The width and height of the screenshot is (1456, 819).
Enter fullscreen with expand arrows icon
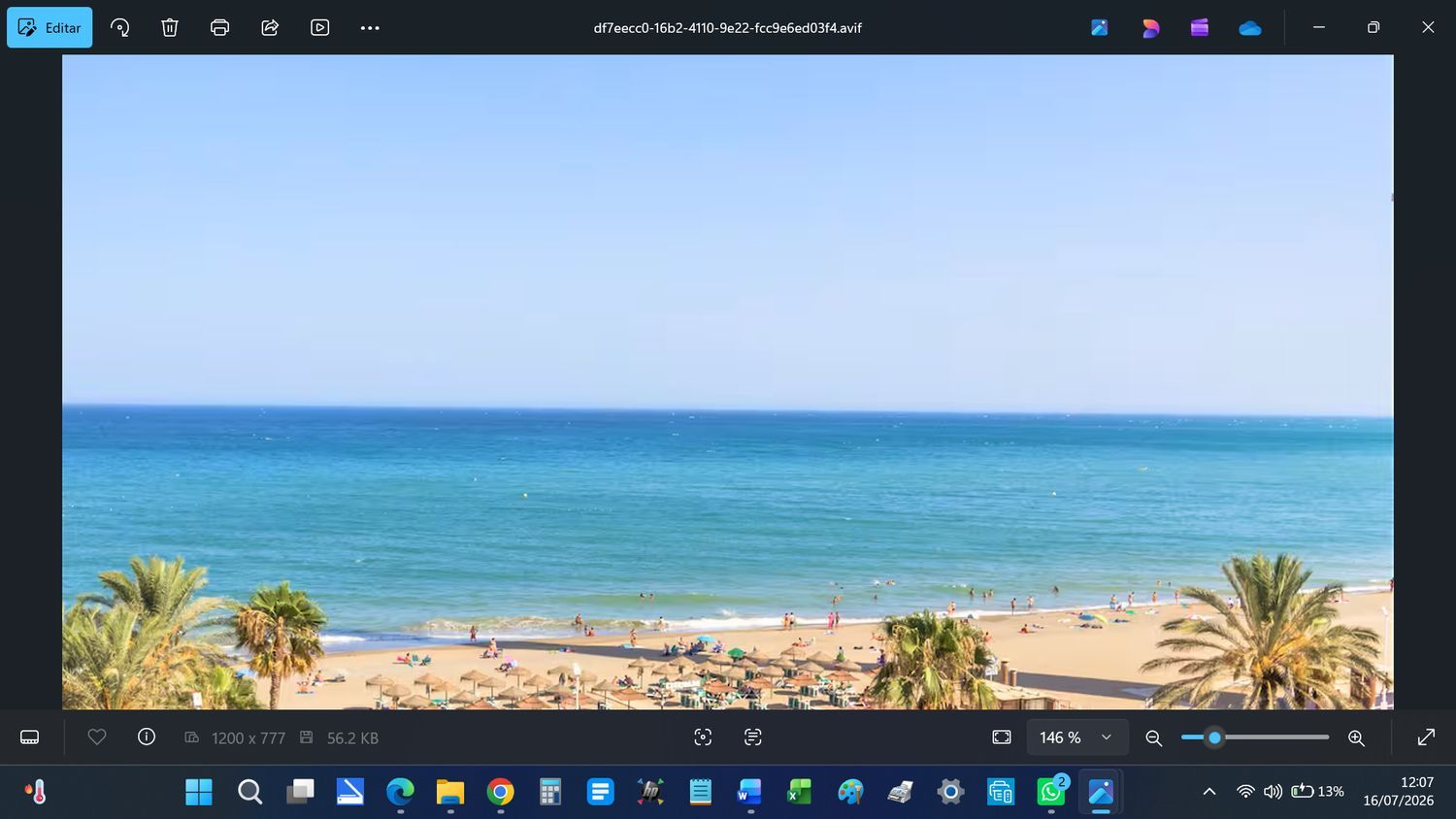pyautogui.click(x=1426, y=737)
